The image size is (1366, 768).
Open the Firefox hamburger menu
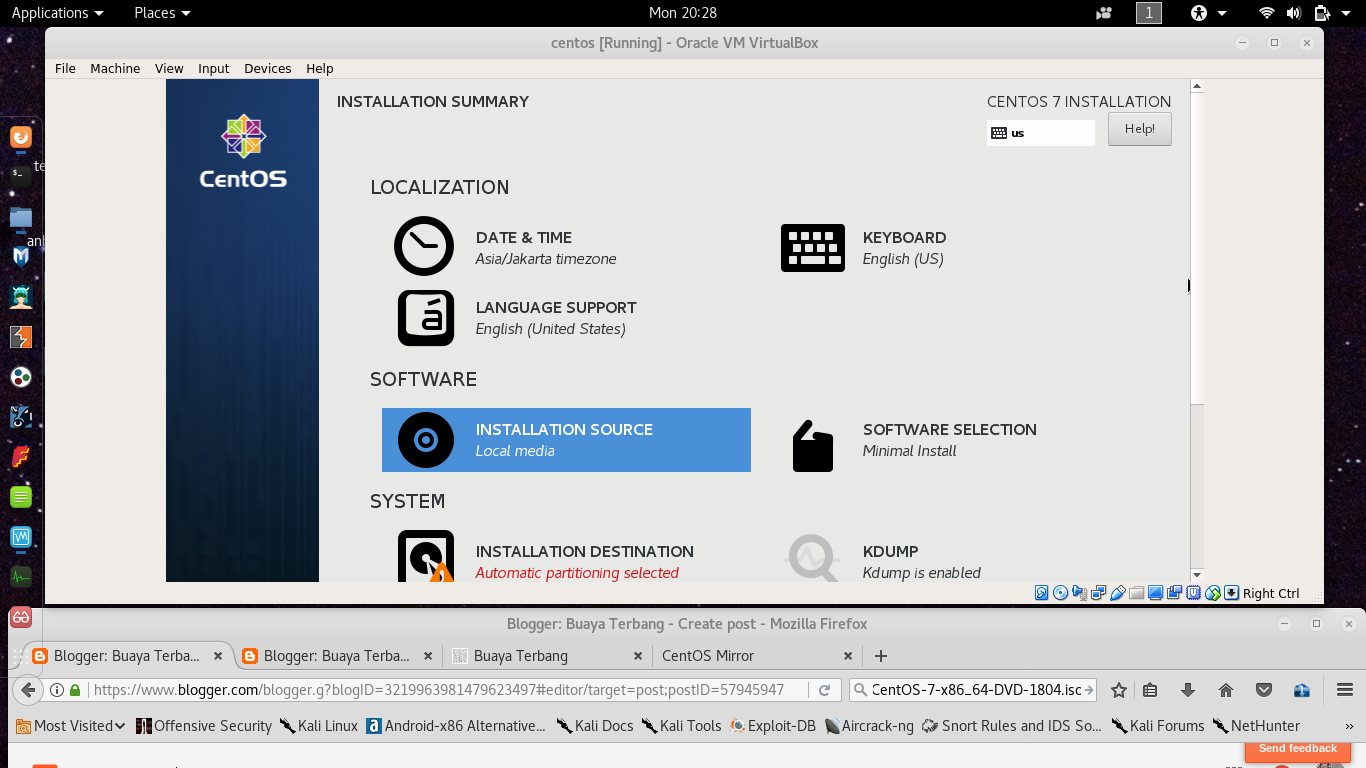pos(1345,690)
